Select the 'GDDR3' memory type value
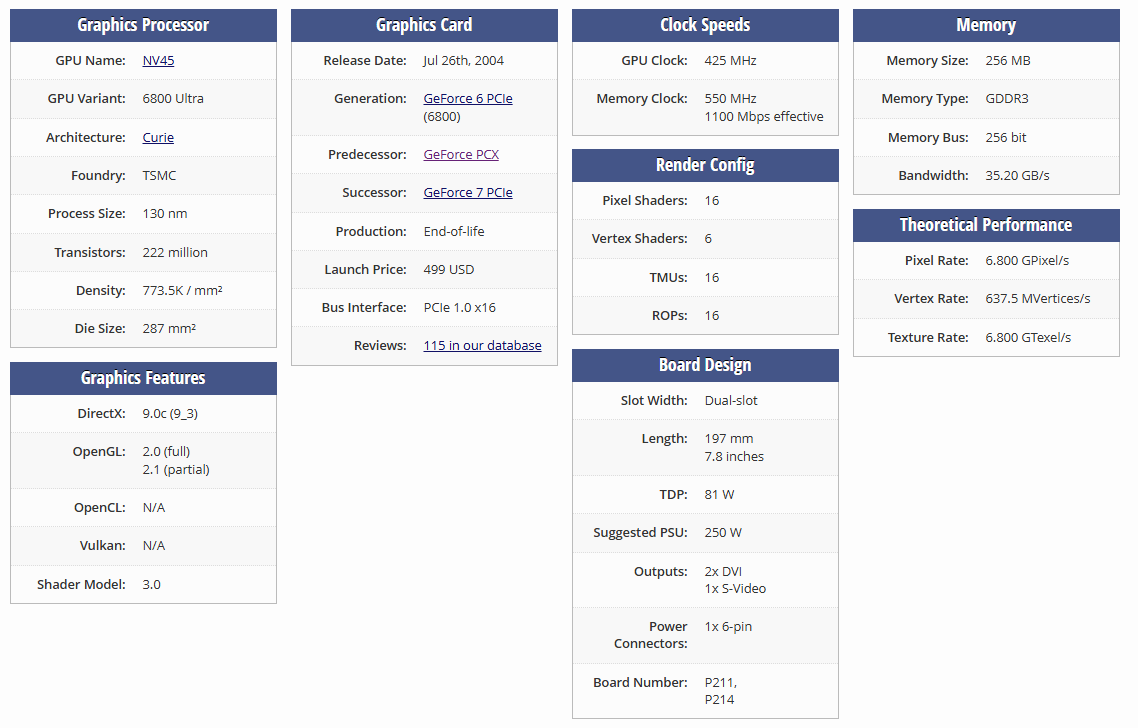Image resolution: width=1138 pixels, height=728 pixels. pyautogui.click(x=1007, y=99)
